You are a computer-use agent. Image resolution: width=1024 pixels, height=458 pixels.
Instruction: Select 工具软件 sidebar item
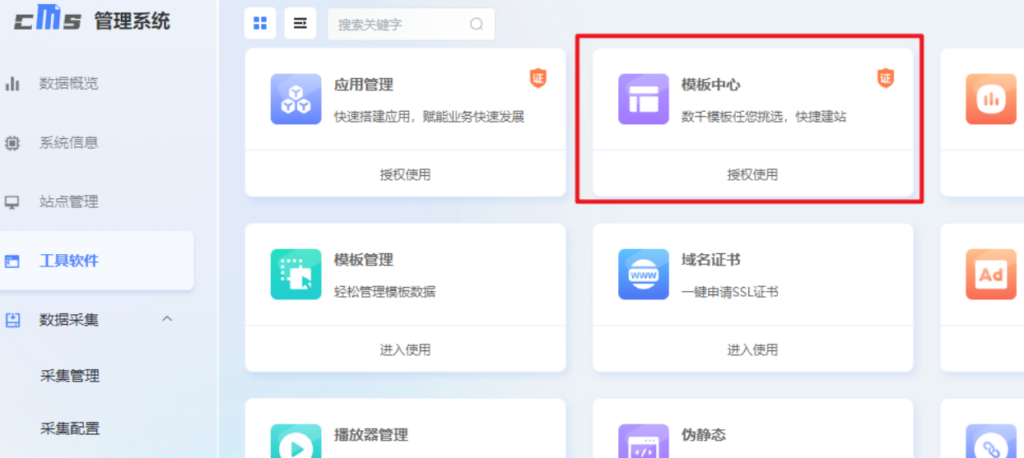(68, 261)
